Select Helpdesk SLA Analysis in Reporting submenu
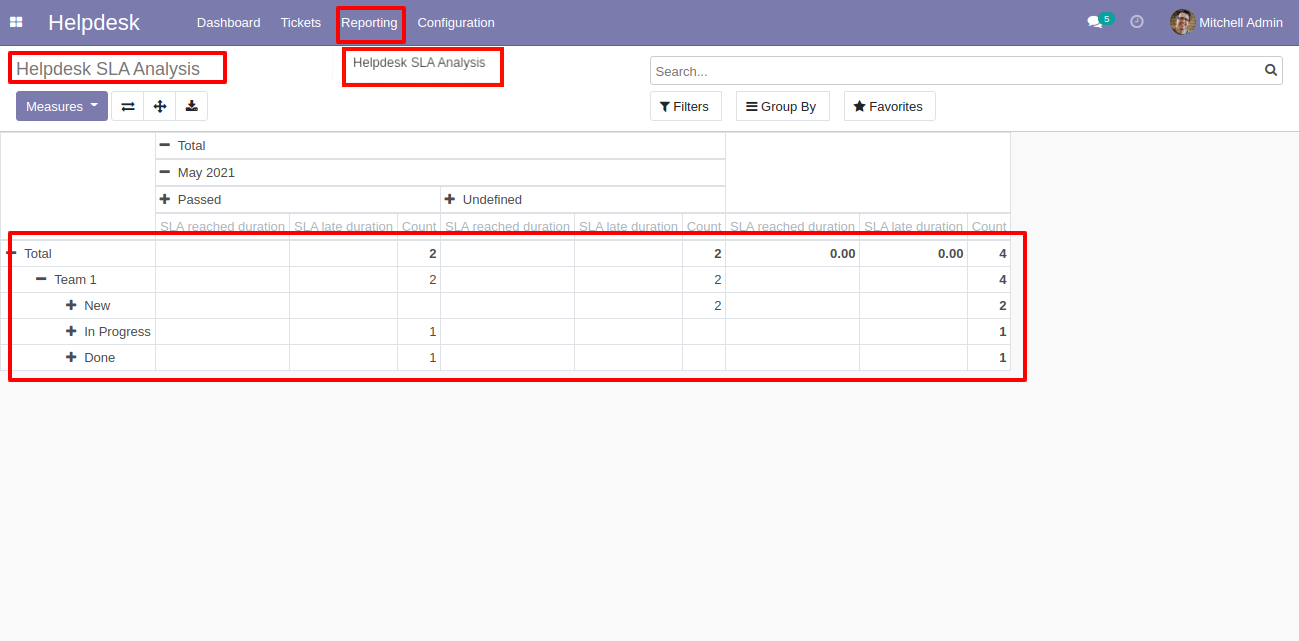The height and width of the screenshot is (641, 1299). coord(419,62)
